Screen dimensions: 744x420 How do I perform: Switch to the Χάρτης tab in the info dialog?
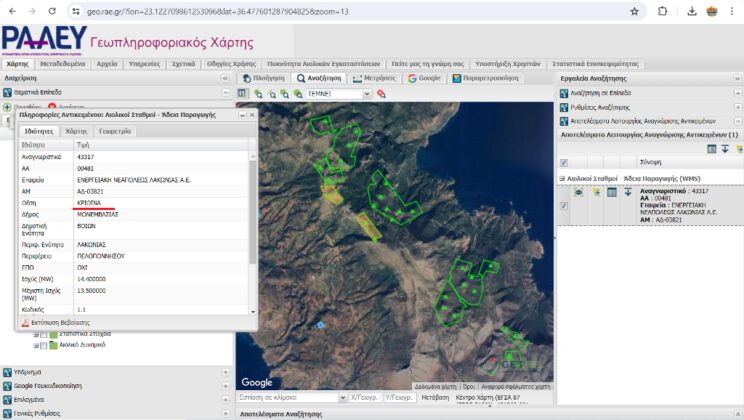coord(76,131)
